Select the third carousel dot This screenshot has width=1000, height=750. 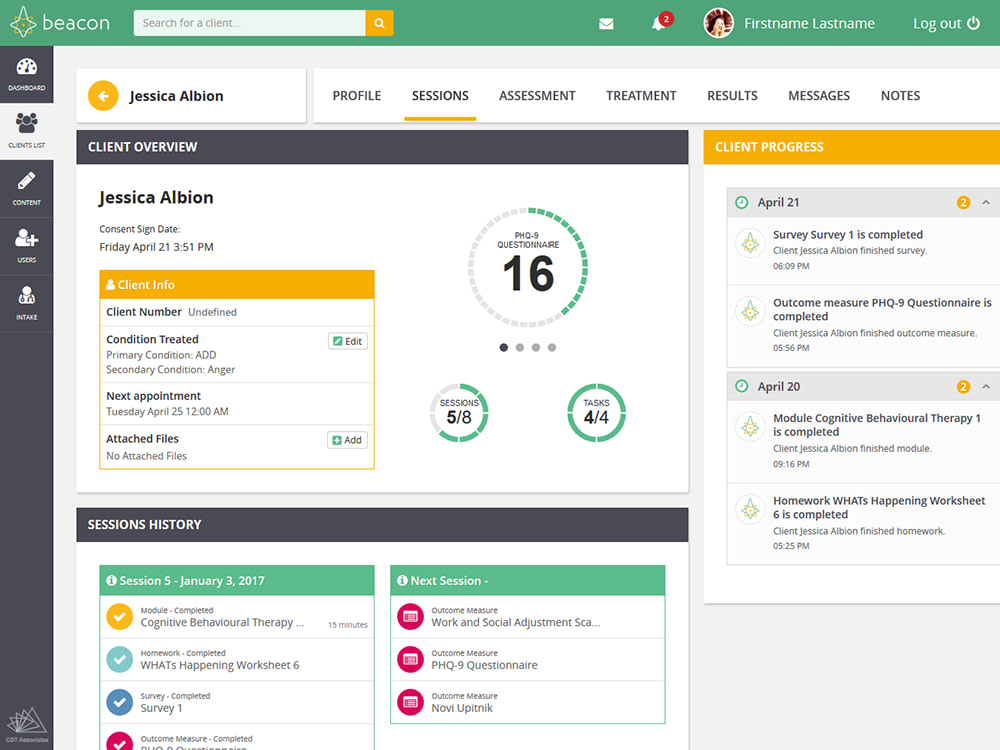(536, 348)
